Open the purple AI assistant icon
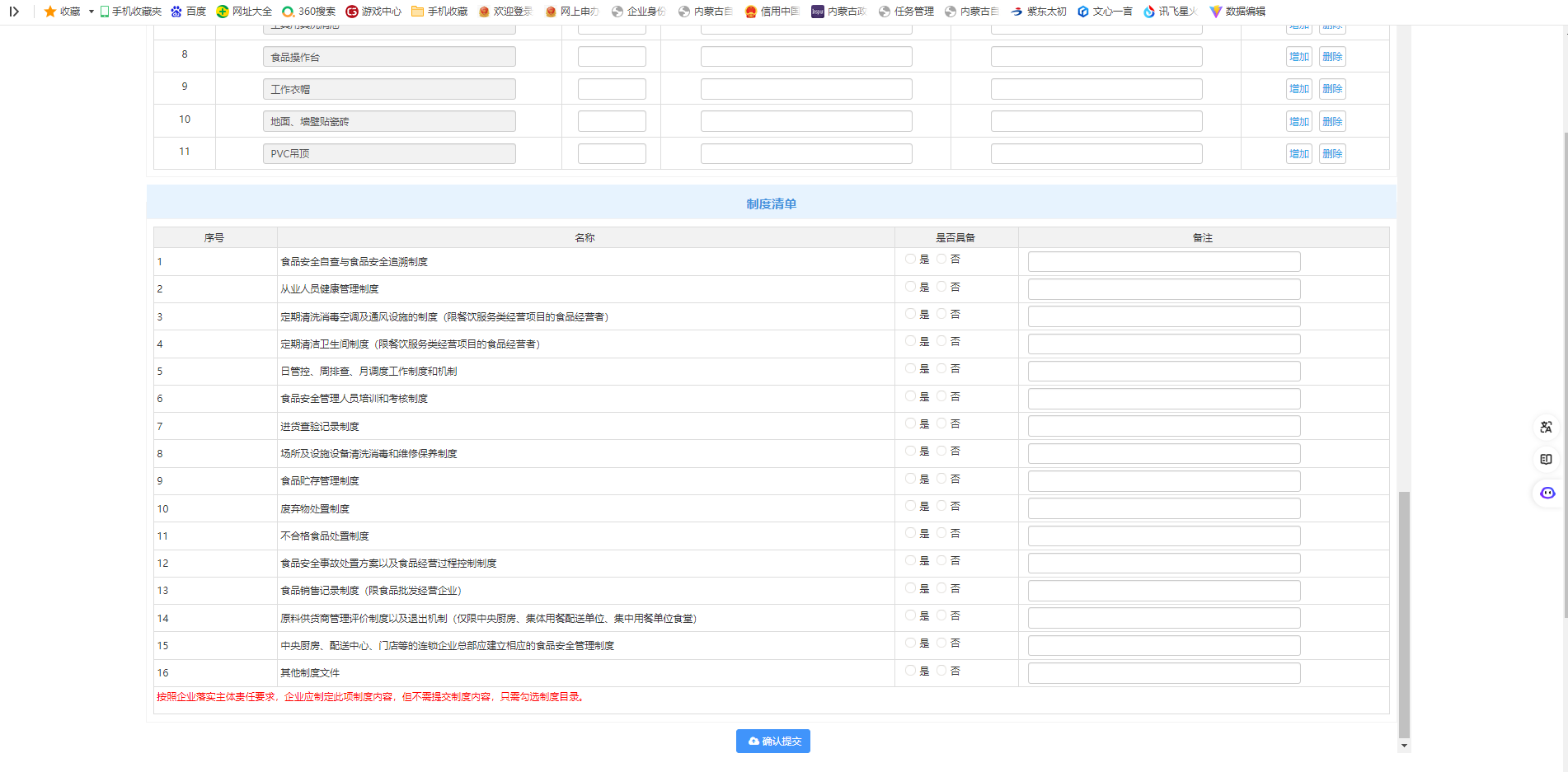Image resolution: width=1568 pixels, height=772 pixels. tap(1547, 493)
